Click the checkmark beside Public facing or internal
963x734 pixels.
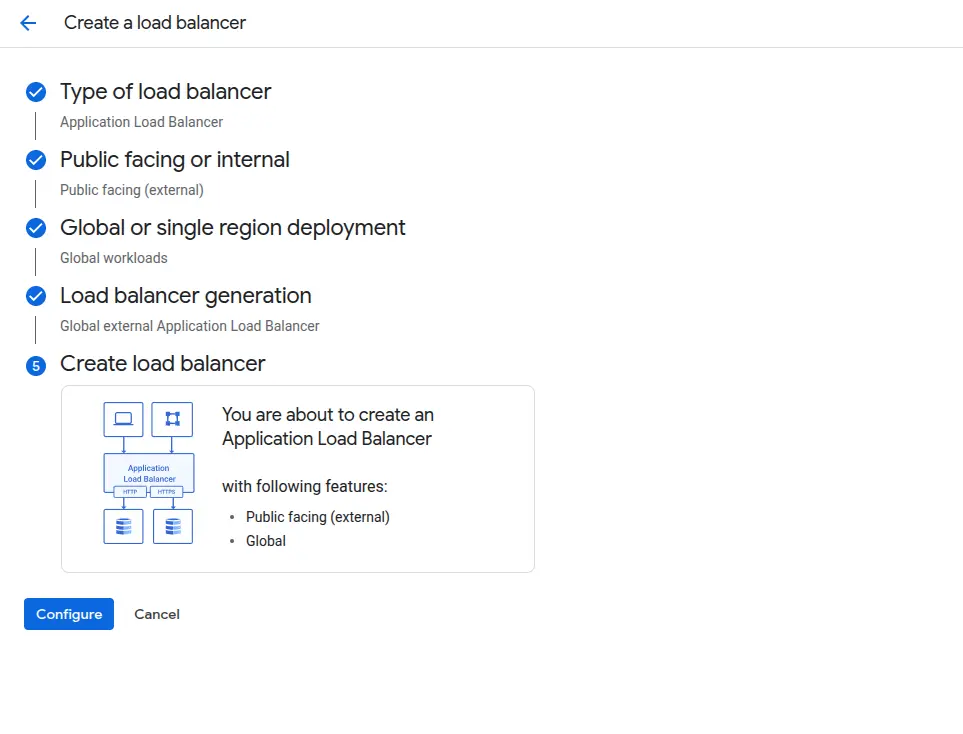(x=35, y=159)
